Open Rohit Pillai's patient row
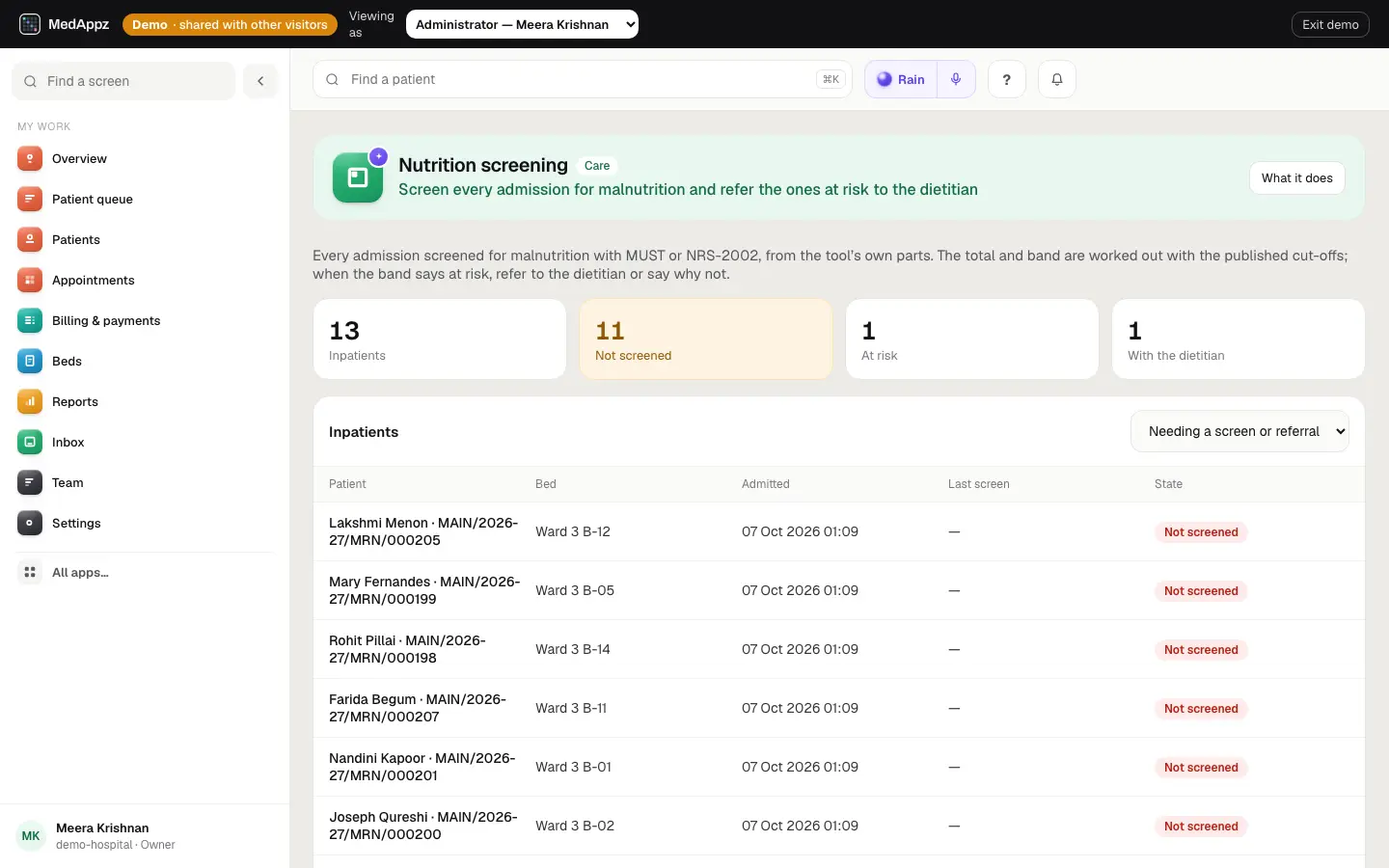The width and height of the screenshot is (1389, 868). [x=839, y=649]
